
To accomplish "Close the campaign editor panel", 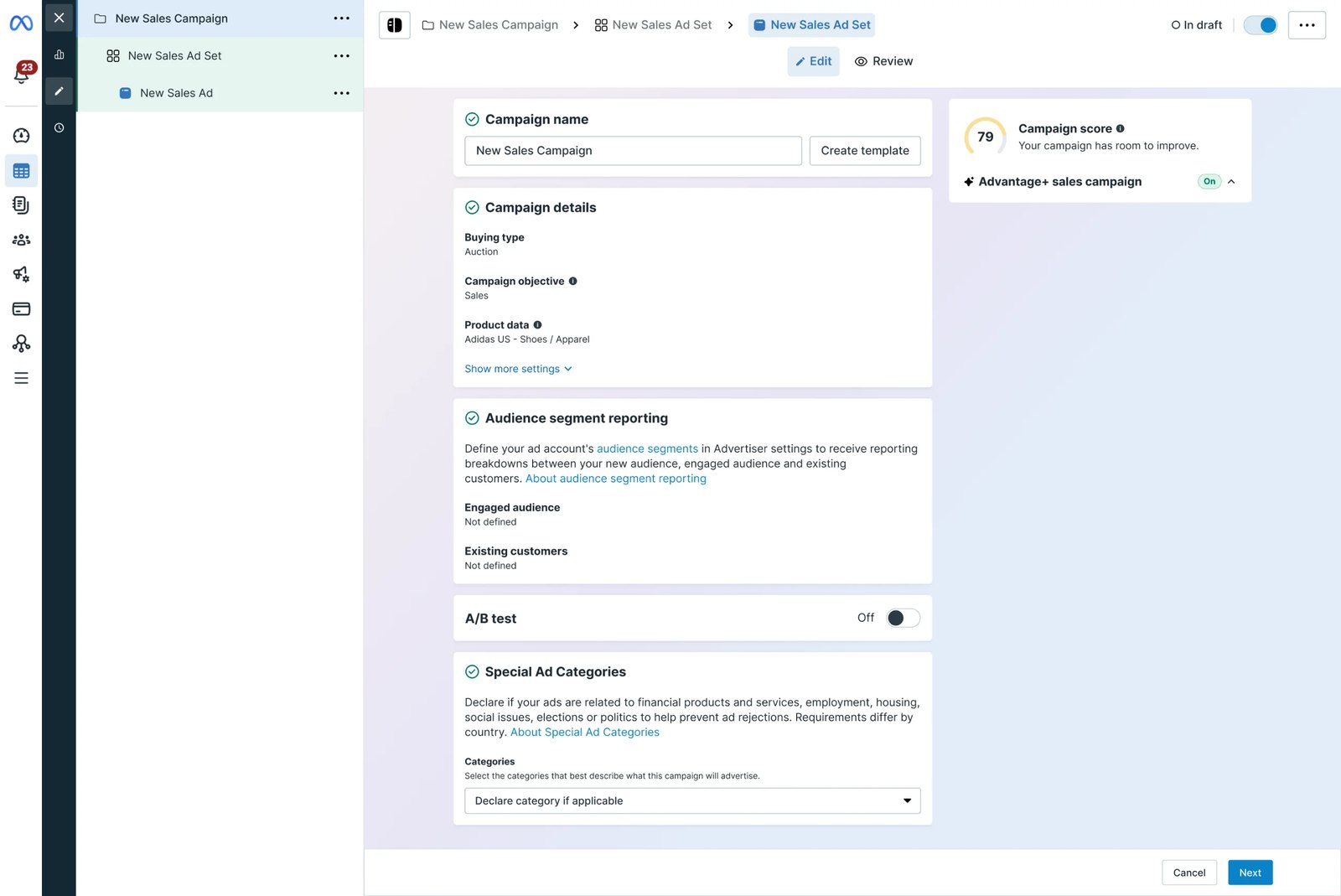I will (59, 18).
